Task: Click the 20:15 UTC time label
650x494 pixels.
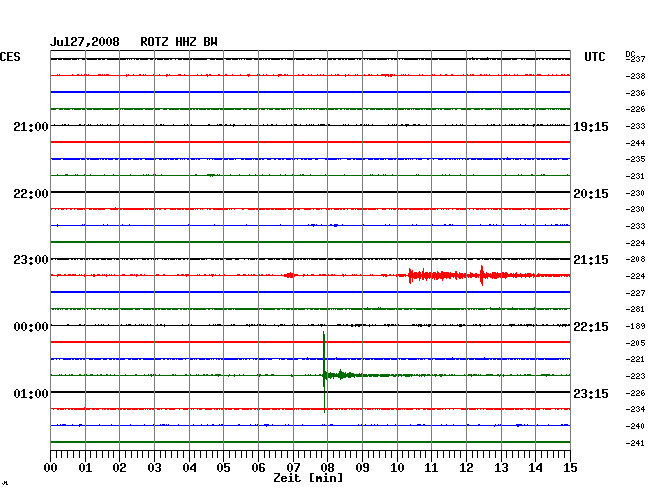Action: pyautogui.click(x=591, y=194)
